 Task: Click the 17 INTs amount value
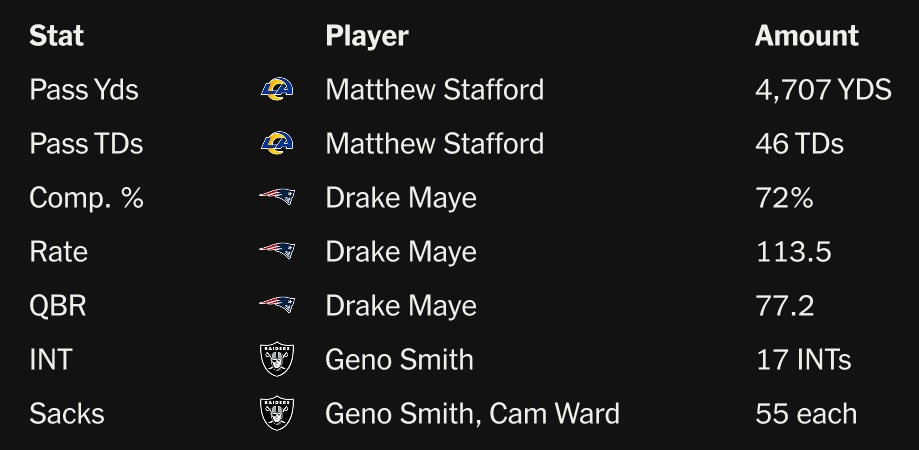point(803,360)
